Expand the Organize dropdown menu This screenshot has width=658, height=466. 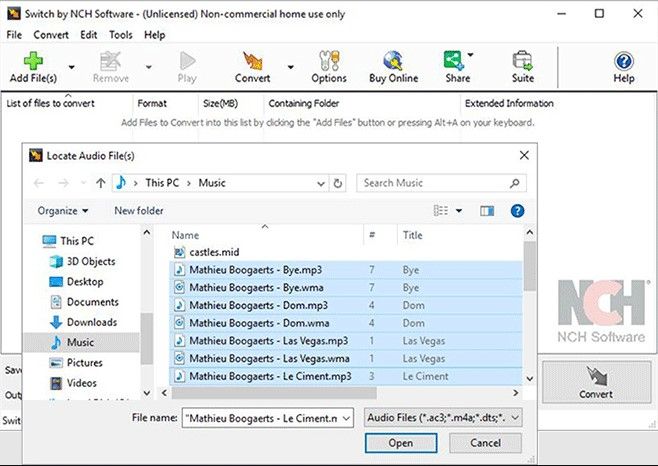pos(63,211)
